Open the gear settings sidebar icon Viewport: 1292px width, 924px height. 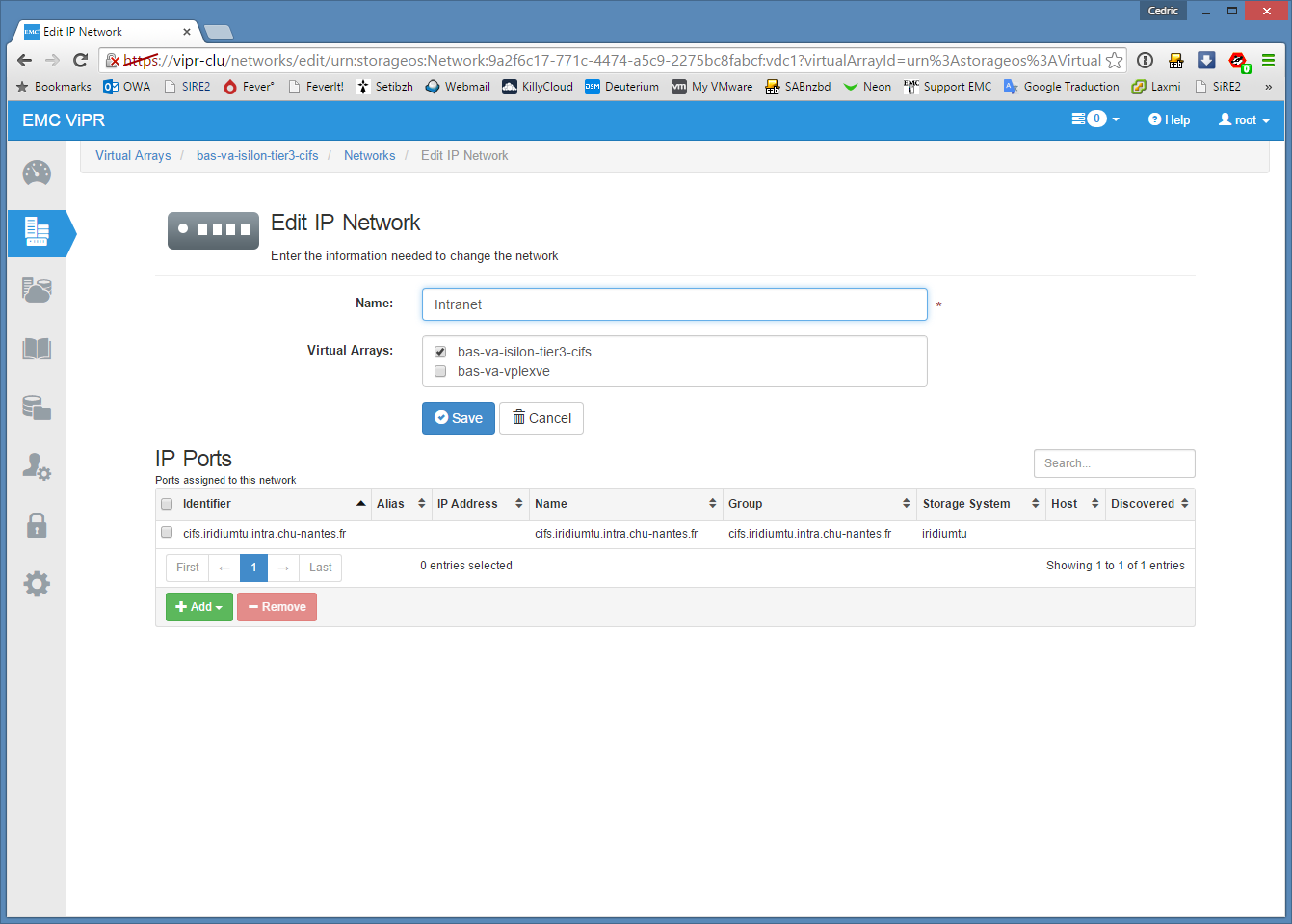coord(37,584)
